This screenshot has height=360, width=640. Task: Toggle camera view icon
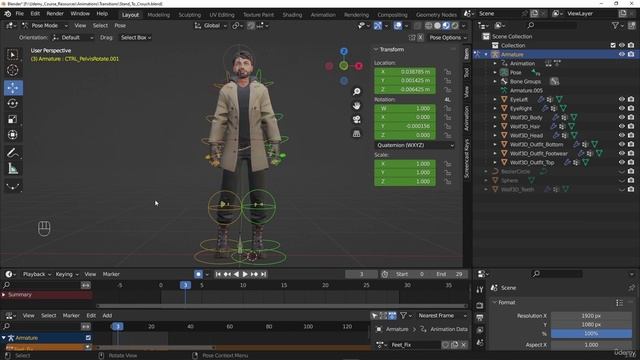pyautogui.click(x=356, y=119)
